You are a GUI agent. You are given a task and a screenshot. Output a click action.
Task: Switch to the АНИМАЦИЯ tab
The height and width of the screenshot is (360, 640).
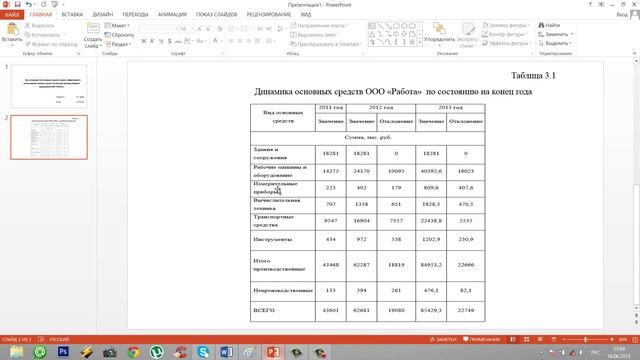pyautogui.click(x=172, y=14)
